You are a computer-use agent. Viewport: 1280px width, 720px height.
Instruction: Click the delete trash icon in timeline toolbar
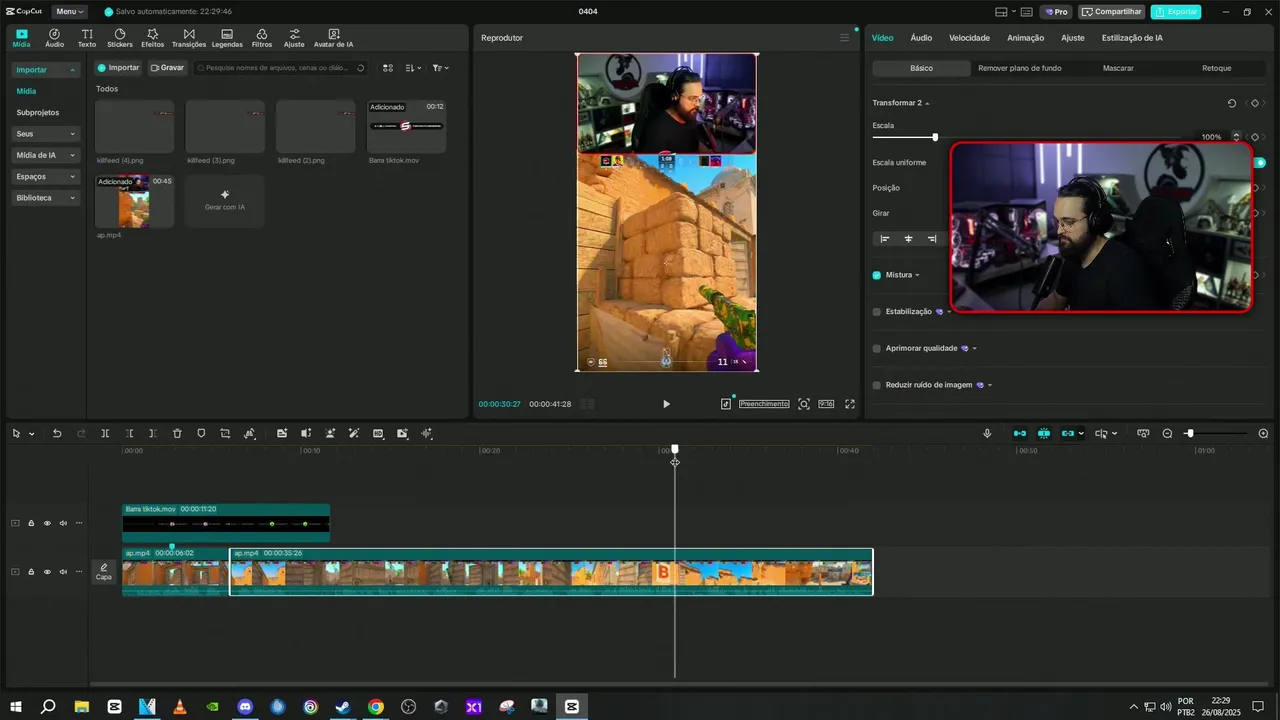tap(177, 433)
